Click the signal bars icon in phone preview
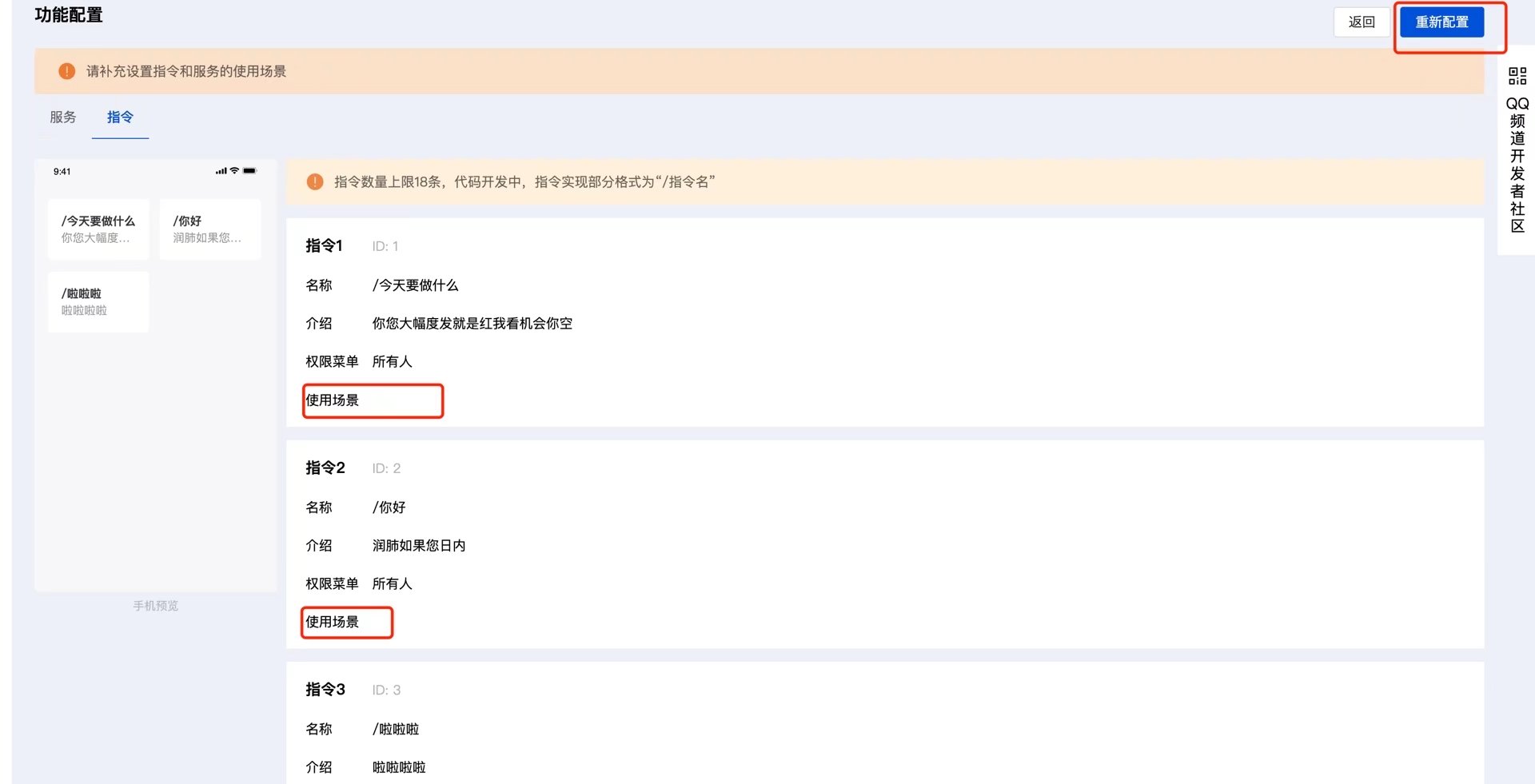Viewport: 1535px width, 784px height. pyautogui.click(x=221, y=171)
